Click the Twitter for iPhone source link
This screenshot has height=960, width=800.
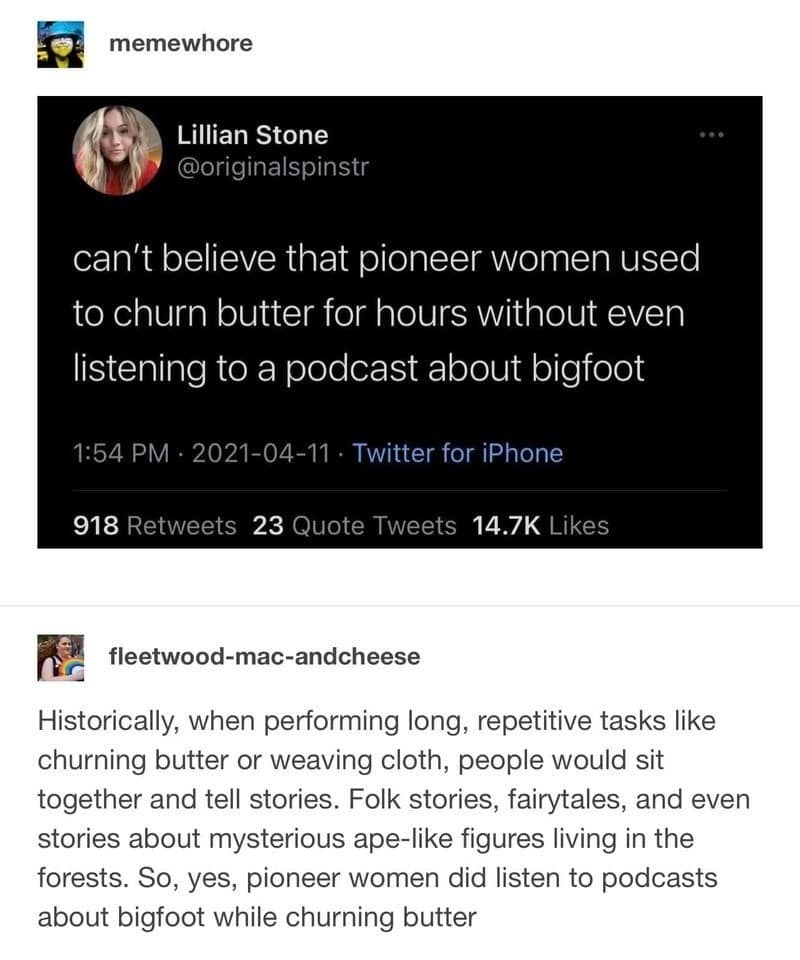[458, 454]
